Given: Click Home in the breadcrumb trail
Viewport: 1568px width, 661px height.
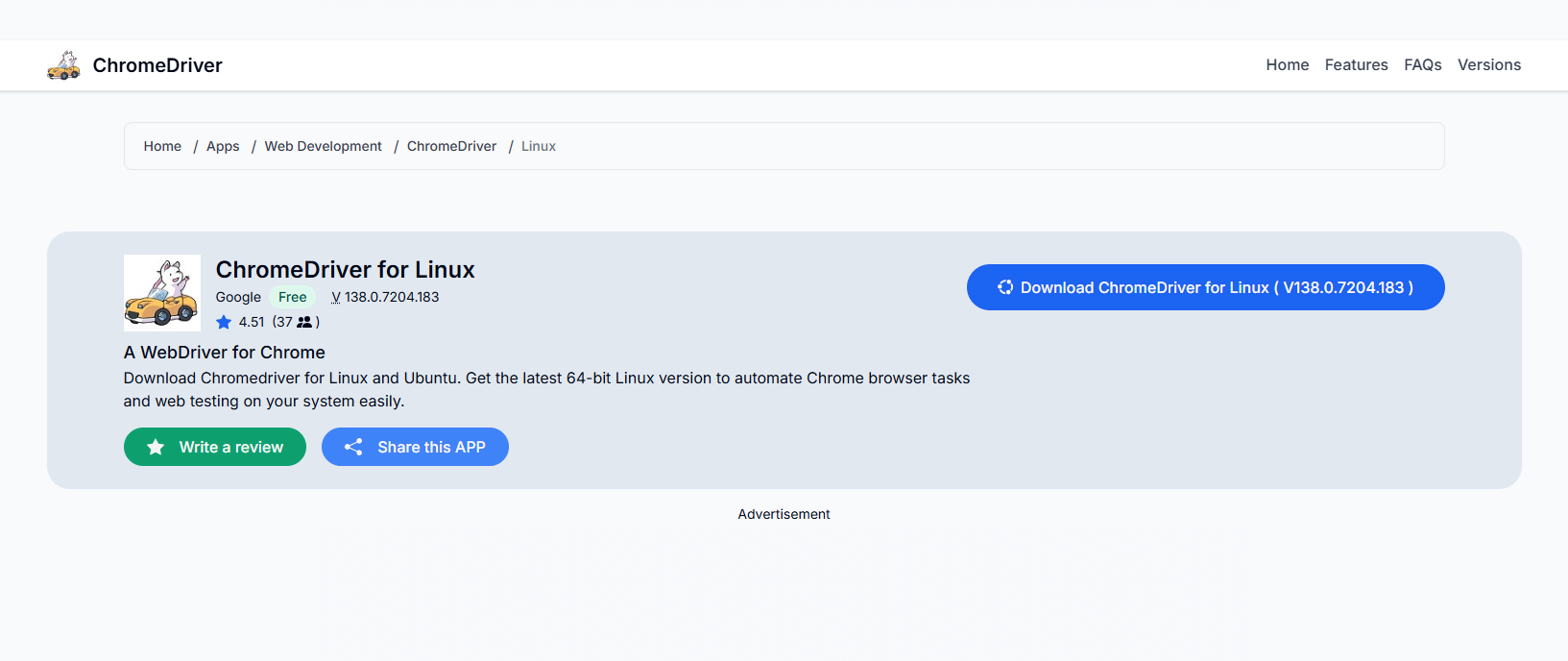Looking at the screenshot, I should pos(162,146).
